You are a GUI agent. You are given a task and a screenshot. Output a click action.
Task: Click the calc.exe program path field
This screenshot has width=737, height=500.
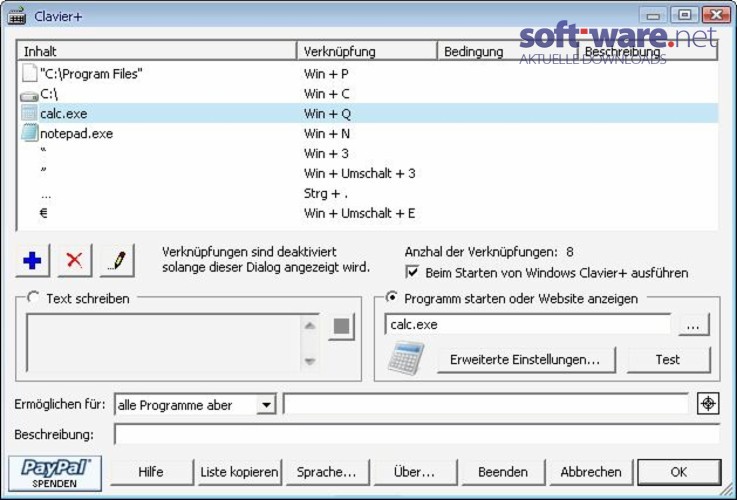pyautogui.click(x=528, y=324)
